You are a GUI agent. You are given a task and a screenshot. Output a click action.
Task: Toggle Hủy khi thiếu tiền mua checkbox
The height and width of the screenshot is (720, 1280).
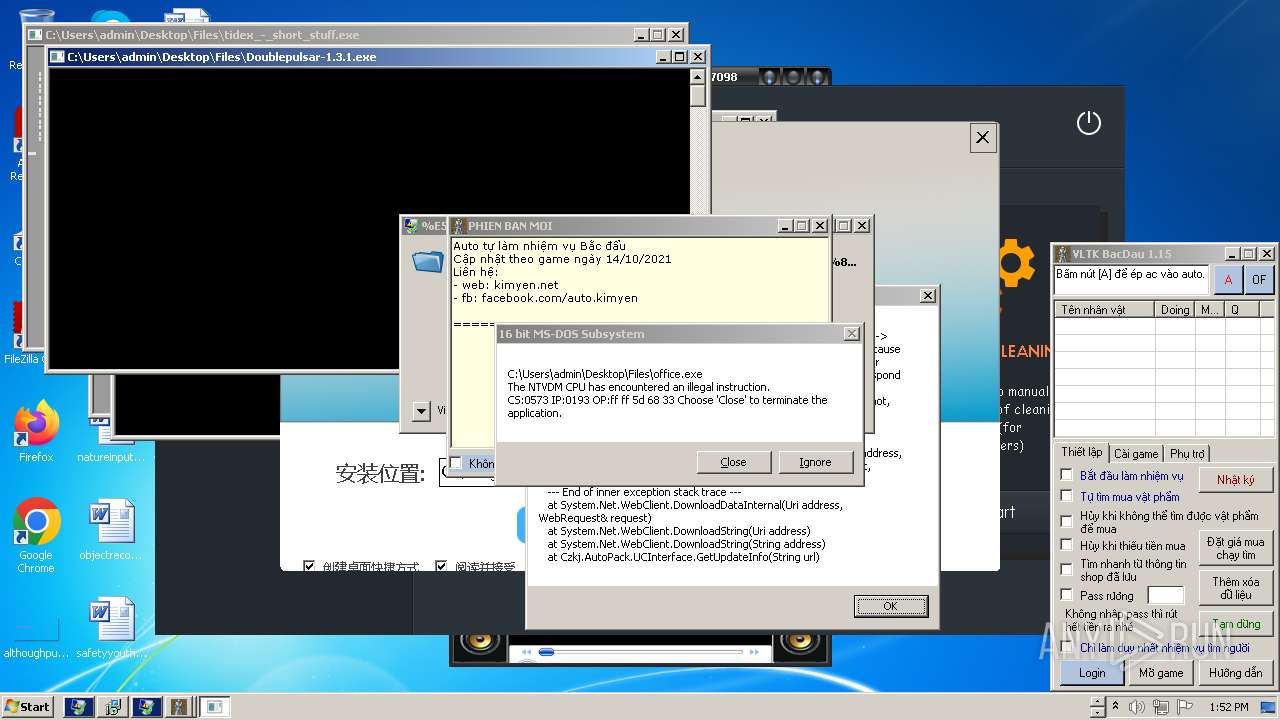click(x=1067, y=545)
